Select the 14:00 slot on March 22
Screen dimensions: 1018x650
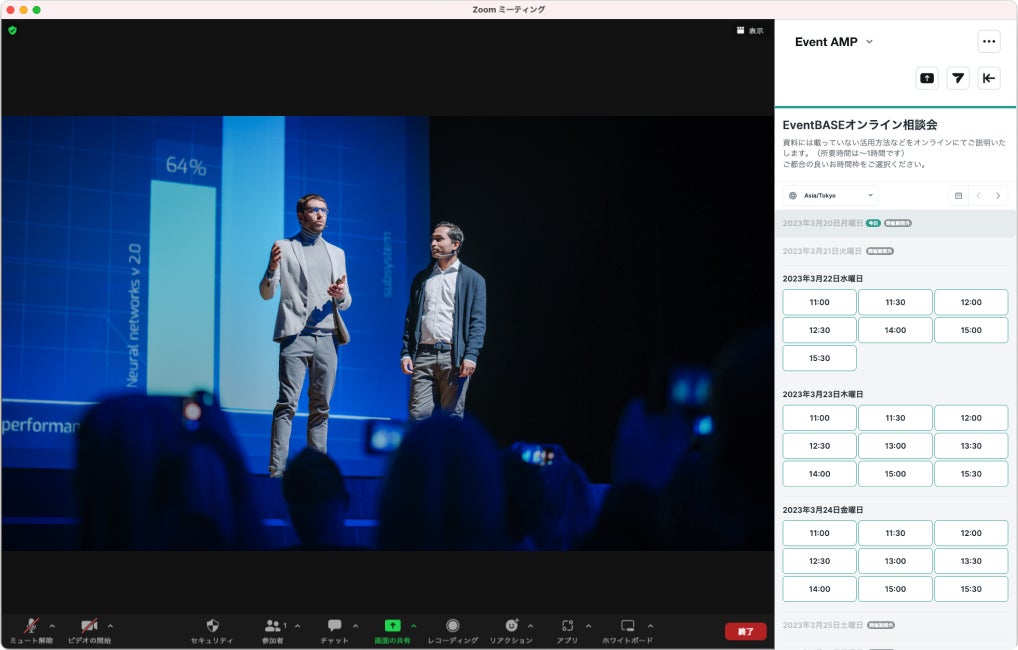(x=895, y=330)
